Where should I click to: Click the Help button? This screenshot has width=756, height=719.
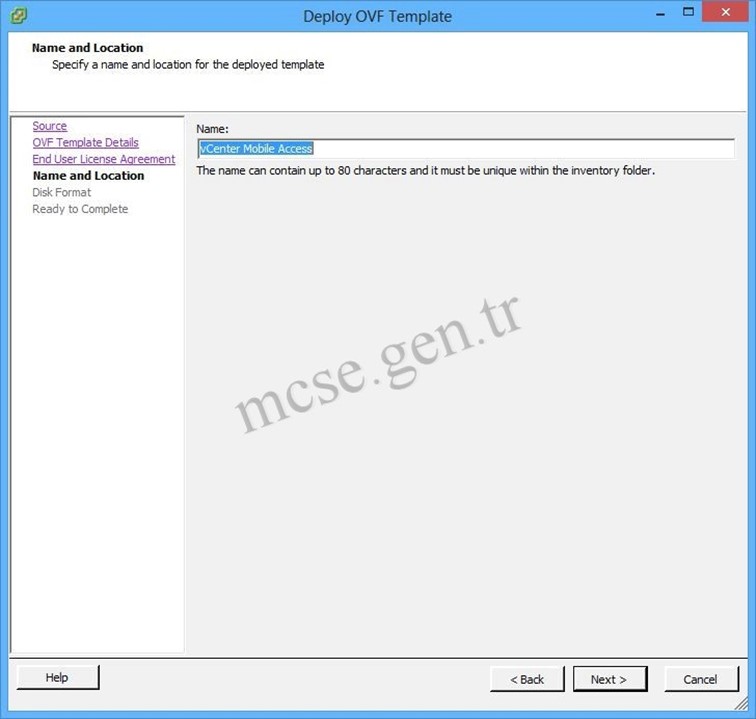pyautogui.click(x=58, y=678)
